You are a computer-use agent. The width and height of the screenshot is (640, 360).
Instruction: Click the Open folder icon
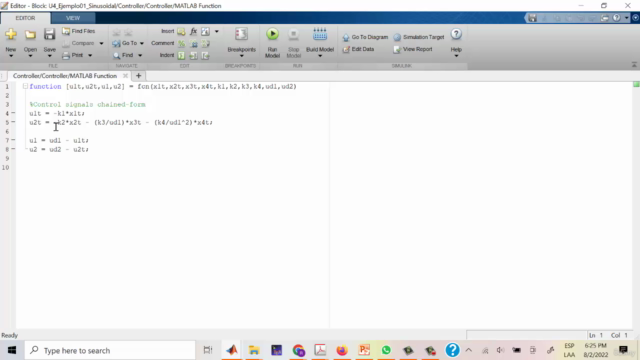30,35
